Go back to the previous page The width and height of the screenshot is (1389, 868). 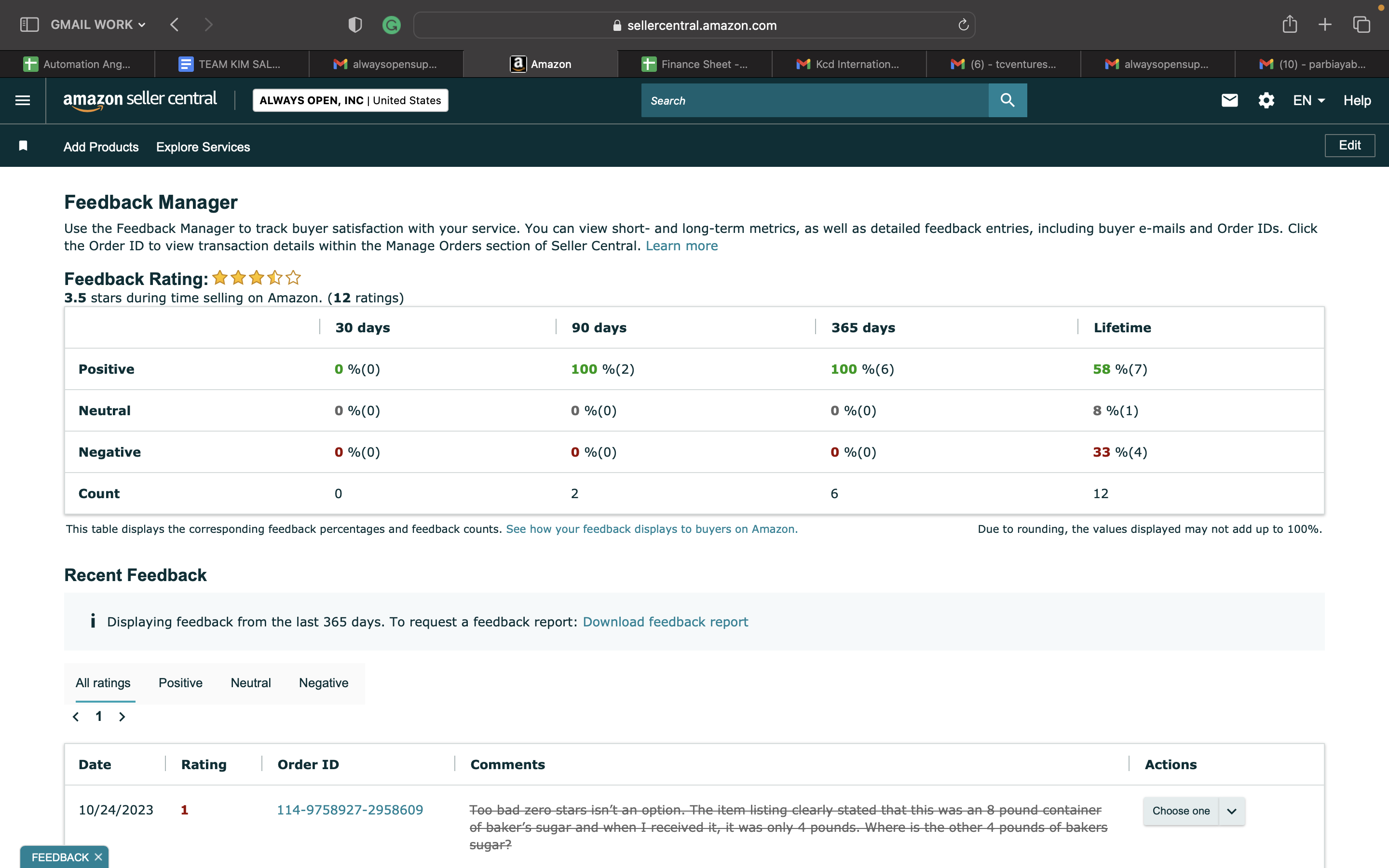click(175, 25)
